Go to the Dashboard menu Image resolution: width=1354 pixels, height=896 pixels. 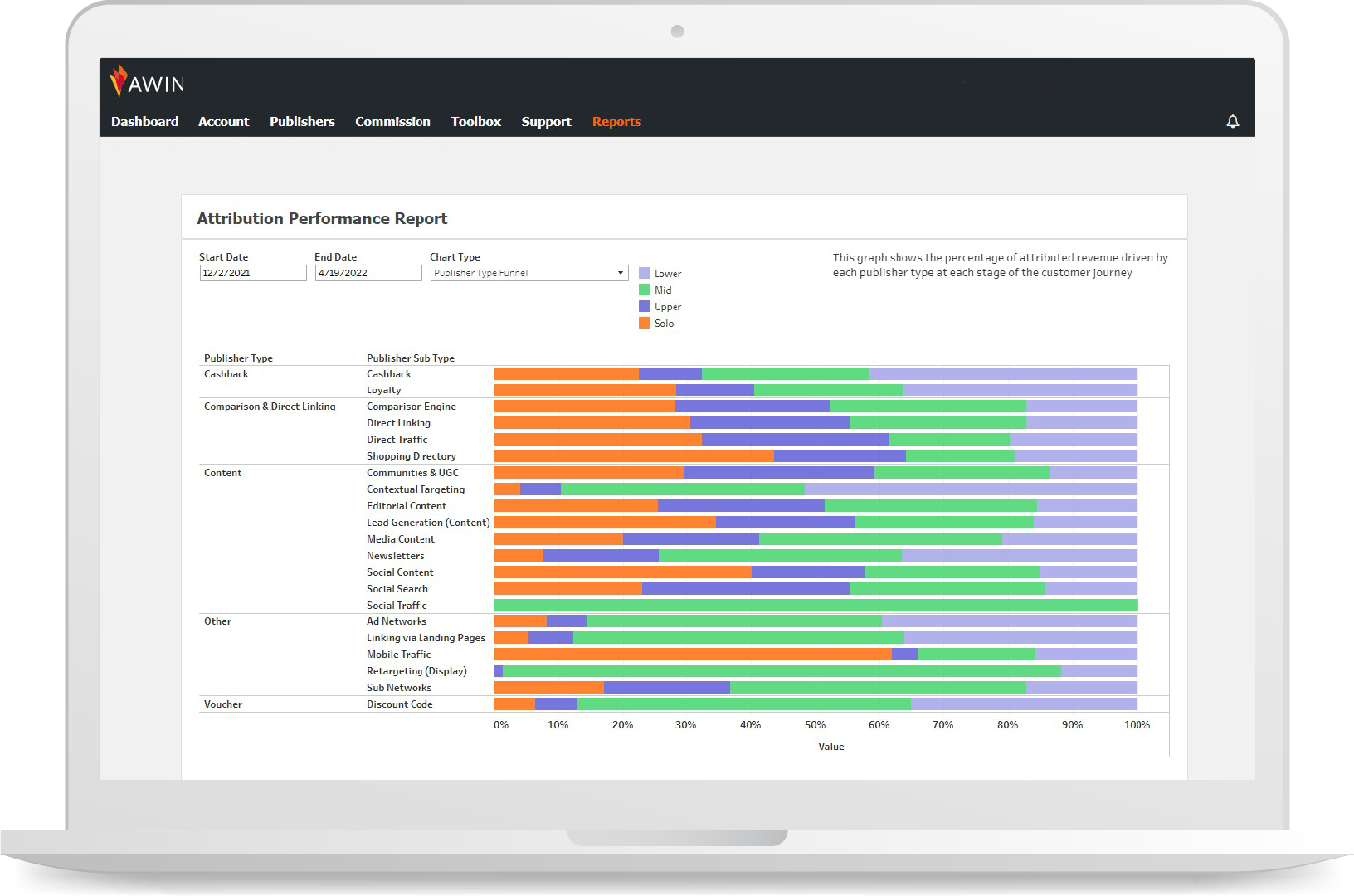(x=145, y=122)
